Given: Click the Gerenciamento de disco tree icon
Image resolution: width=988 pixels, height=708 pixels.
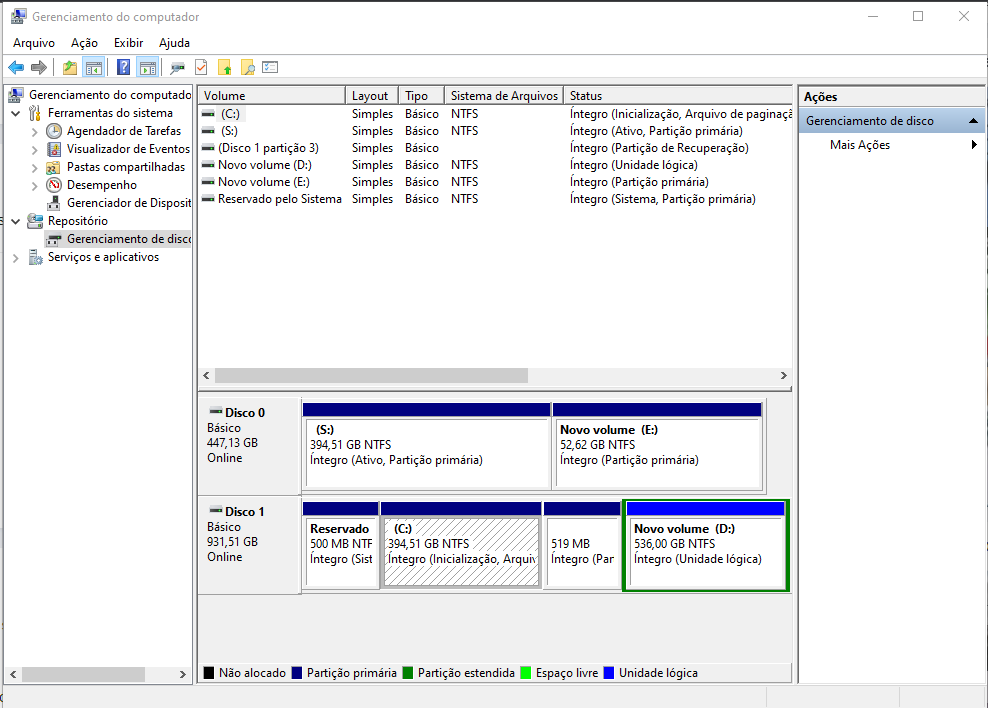Looking at the screenshot, I should [54, 239].
